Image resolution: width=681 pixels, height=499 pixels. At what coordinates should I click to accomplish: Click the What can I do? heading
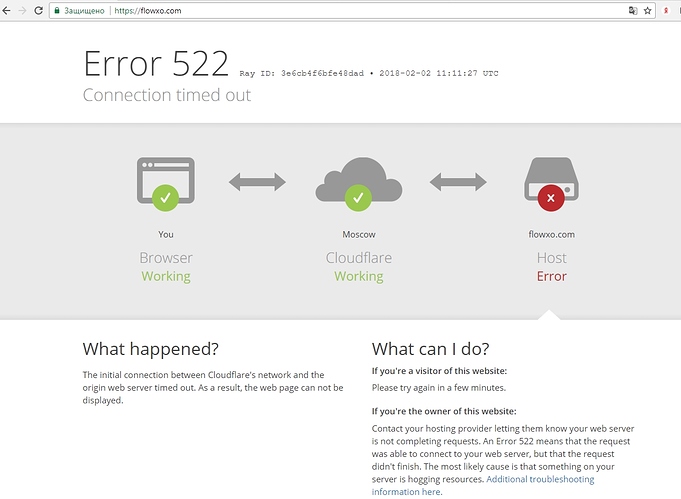click(x=430, y=349)
